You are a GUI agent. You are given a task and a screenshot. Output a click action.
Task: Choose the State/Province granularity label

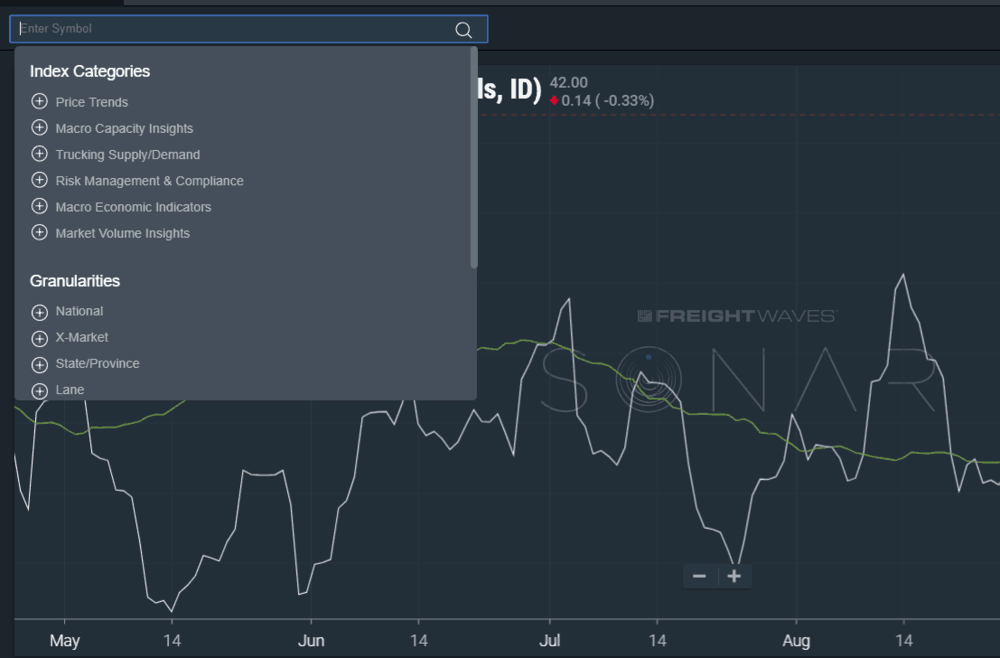pyautogui.click(x=98, y=363)
